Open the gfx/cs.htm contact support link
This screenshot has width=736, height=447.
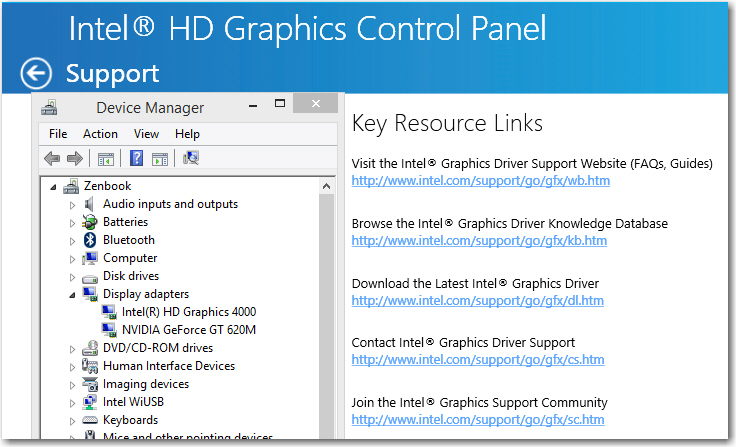coord(478,360)
